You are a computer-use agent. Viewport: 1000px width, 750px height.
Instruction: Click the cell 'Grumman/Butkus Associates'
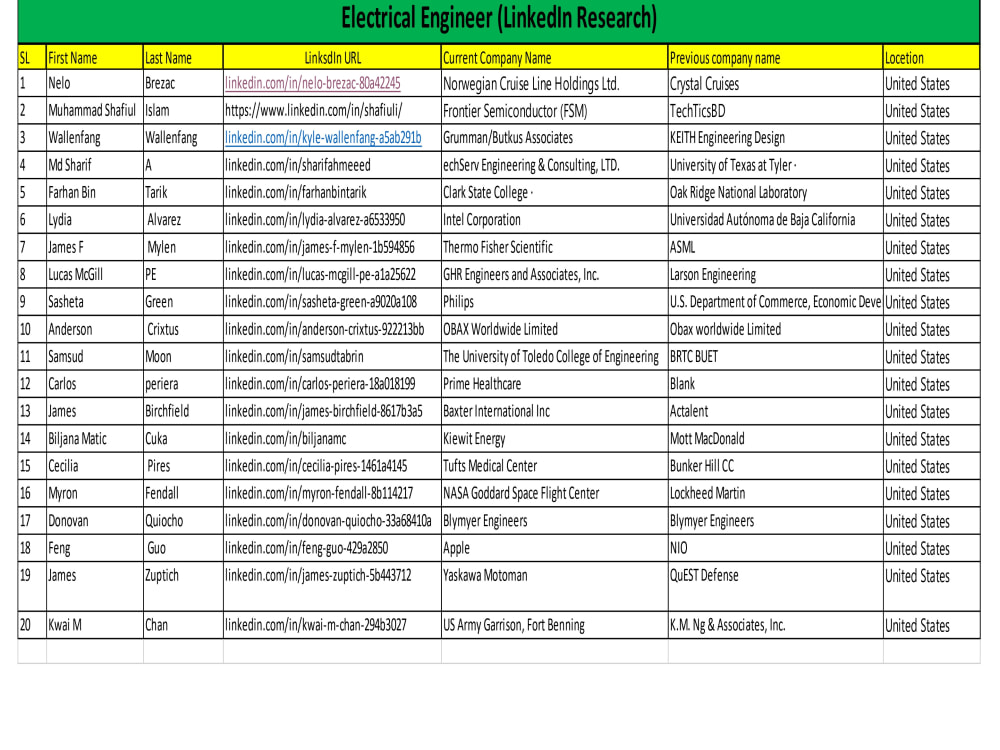554,138
